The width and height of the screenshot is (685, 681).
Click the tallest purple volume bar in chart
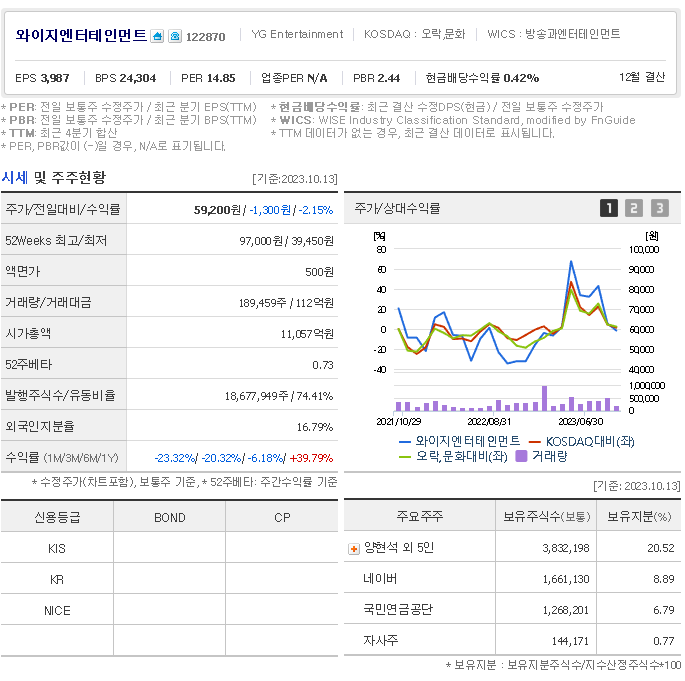click(544, 398)
